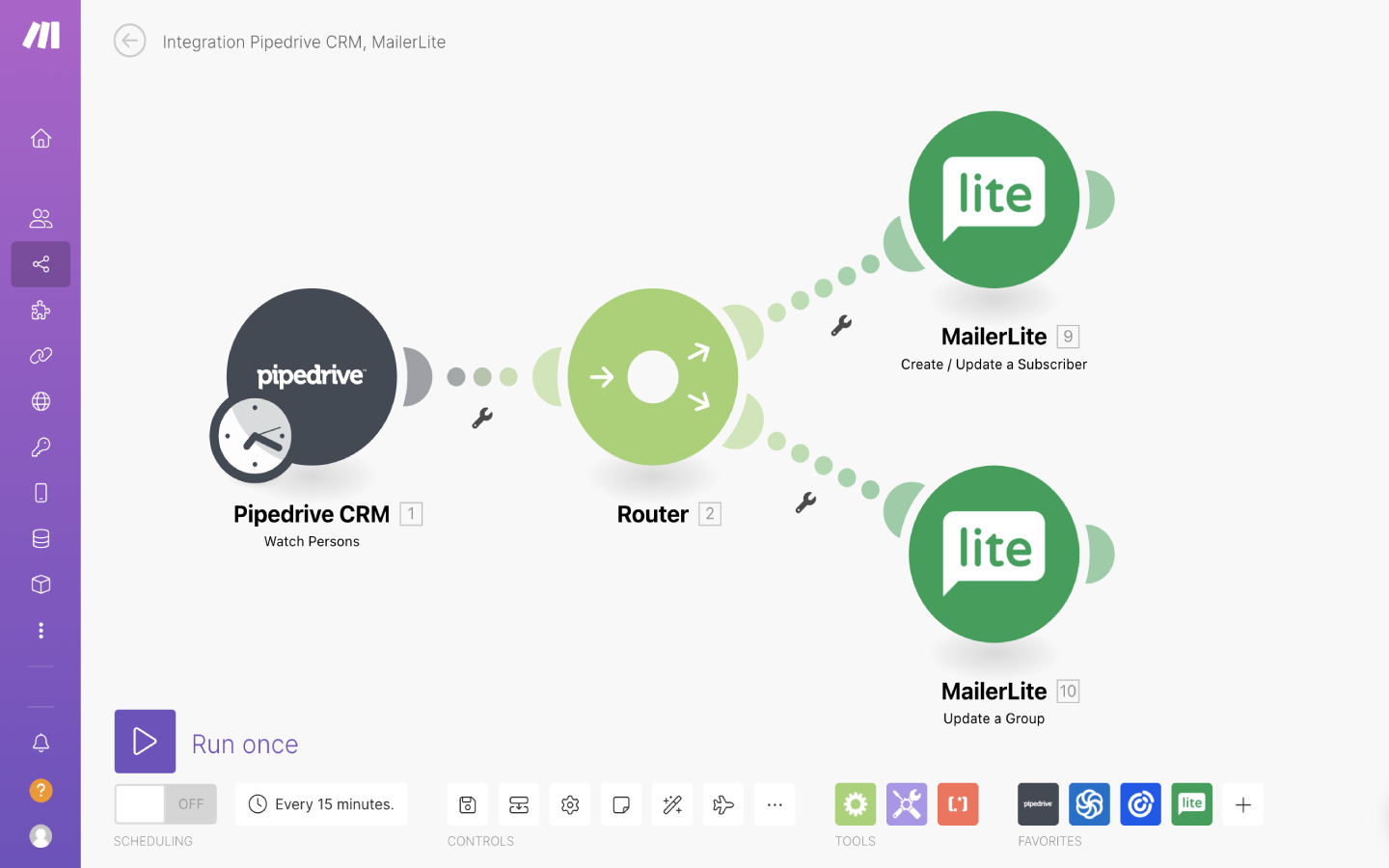1389x868 pixels.
Task: Open the Pipedrive CRM Watch Persons module
Action: [x=311, y=376]
